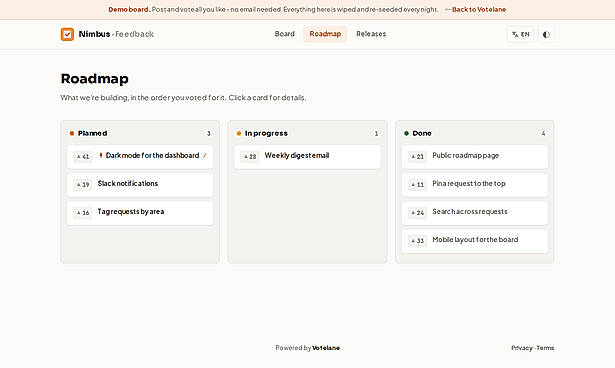This screenshot has width=615, height=368.
Task: Follow the Back to Votelane link
Action: [475, 9]
